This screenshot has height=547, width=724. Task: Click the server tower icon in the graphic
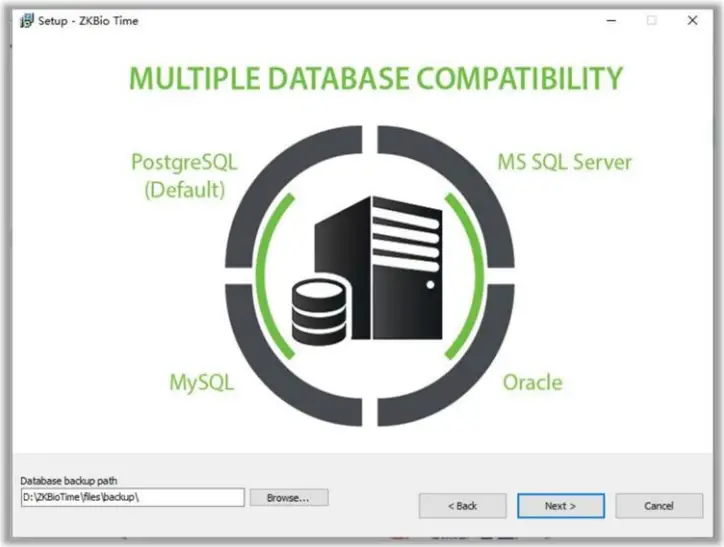[x=379, y=268]
